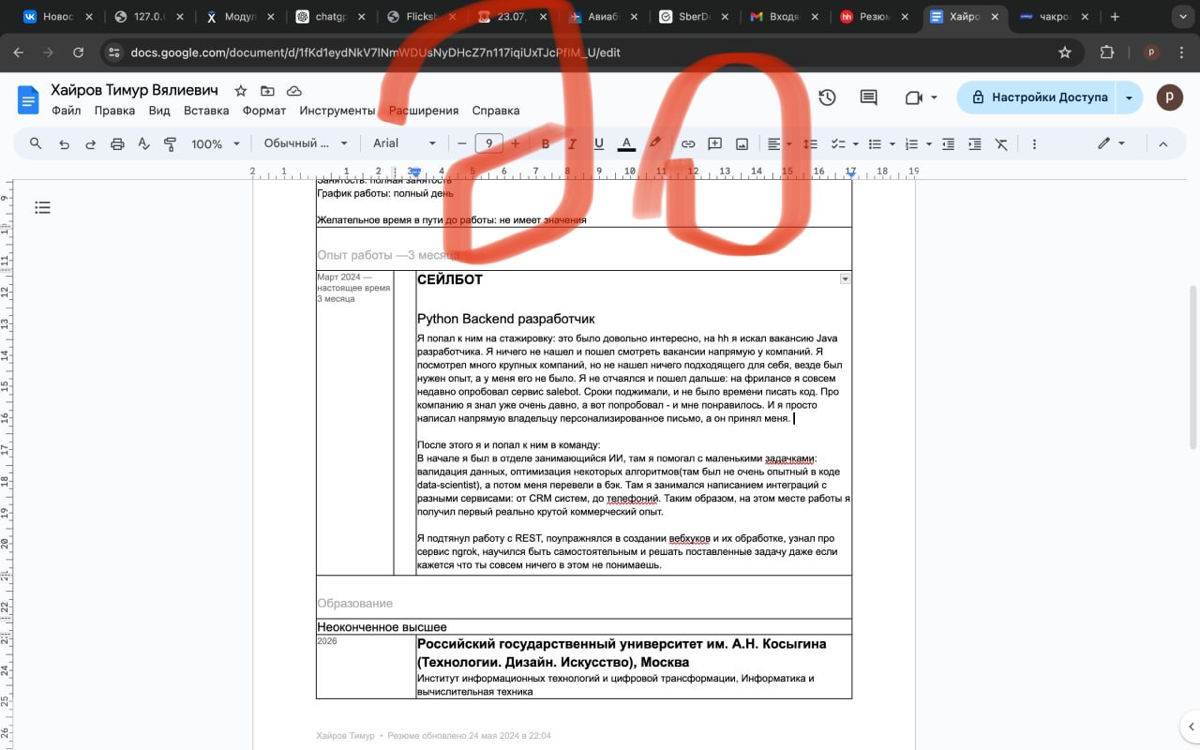Open a new browser tab
Image resolution: width=1200 pixels, height=750 pixels.
click(1114, 17)
